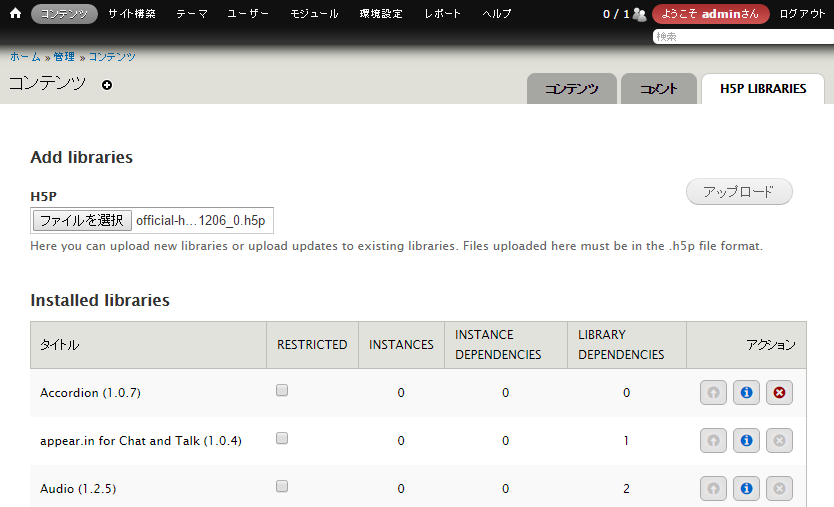Click the Accordion (1.0.7) title cell
This screenshot has width=834, height=507.
(90, 393)
